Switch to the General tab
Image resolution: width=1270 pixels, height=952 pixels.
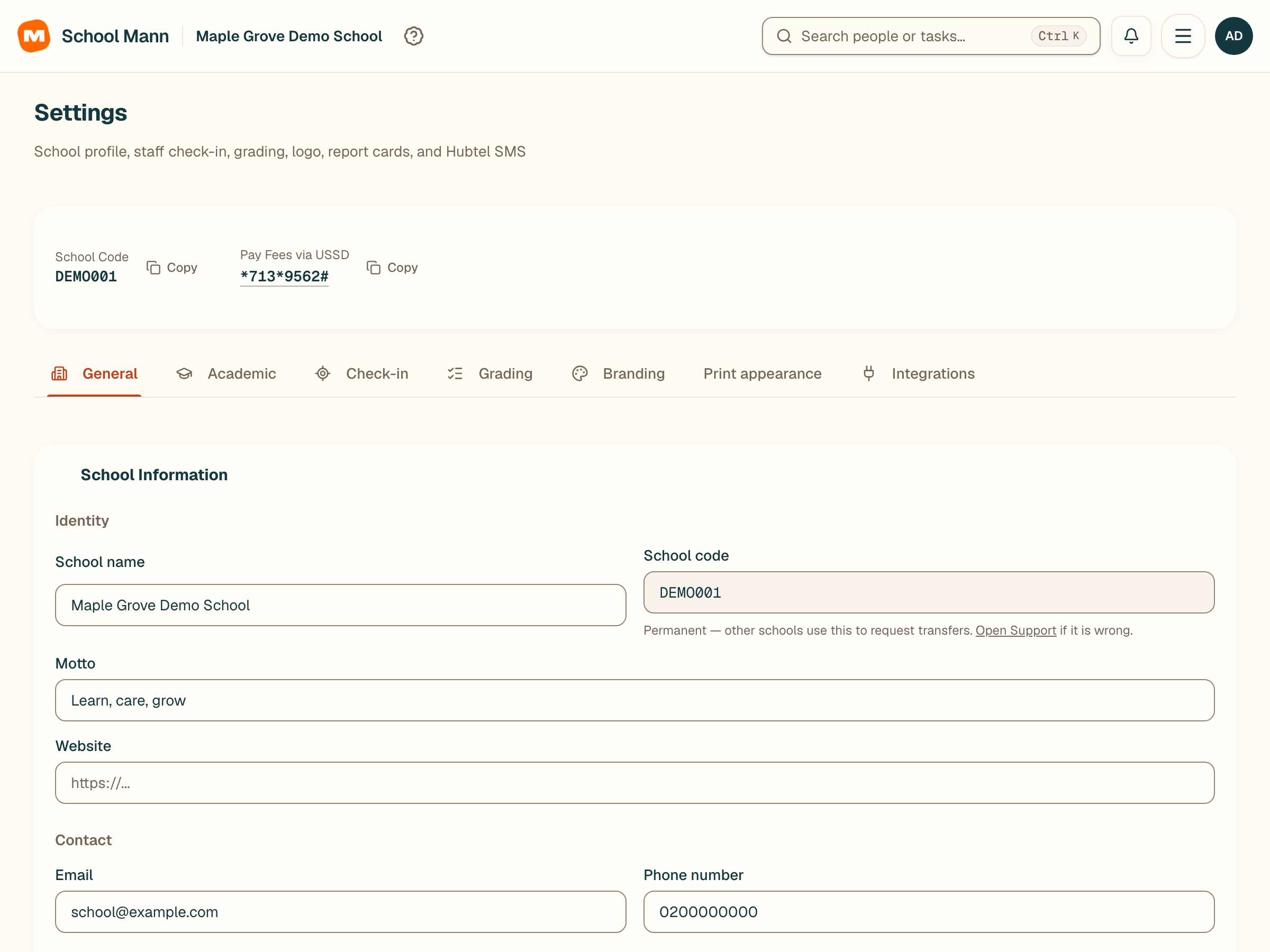(x=94, y=373)
